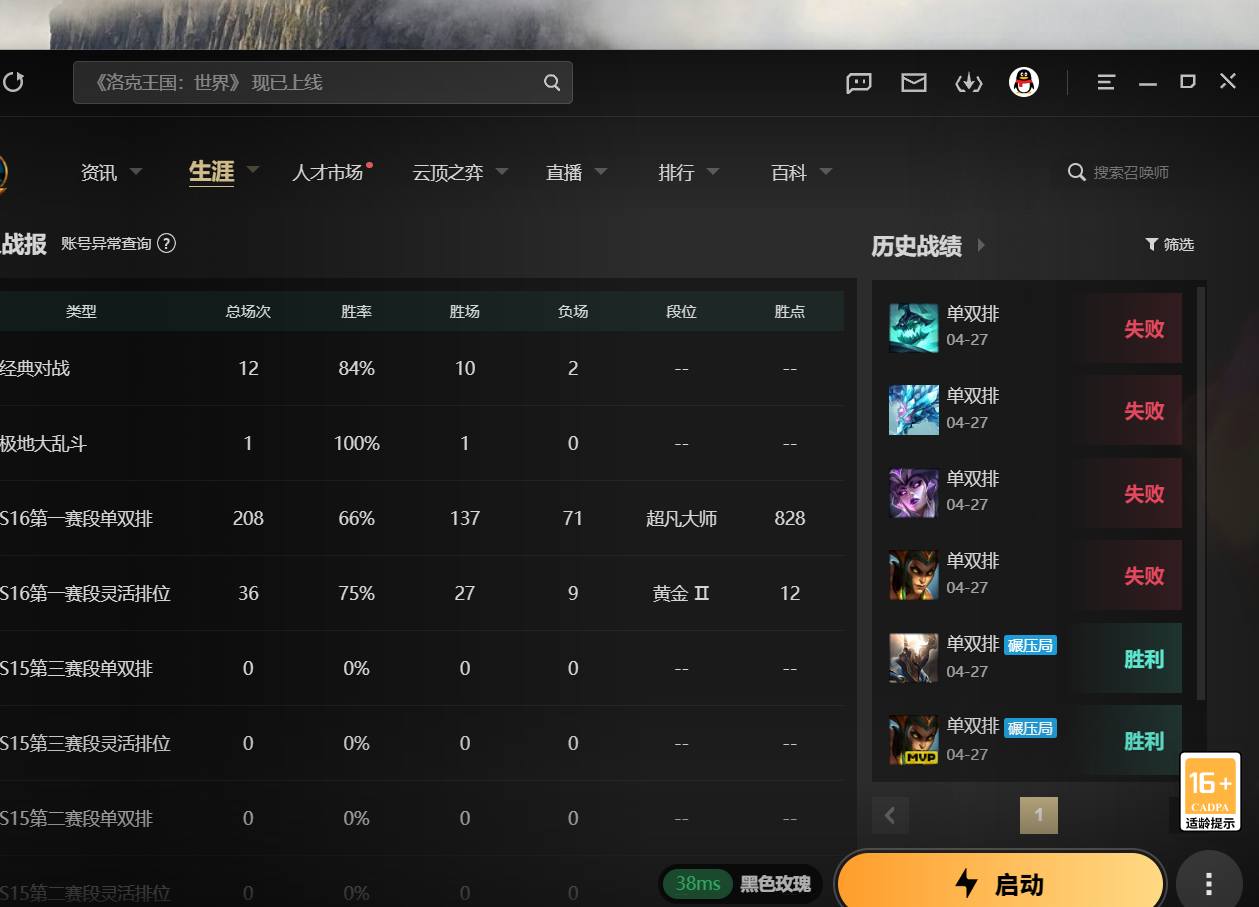This screenshot has height=907, width=1259.
Task: Open the chat message bubble icon
Action: [x=859, y=83]
